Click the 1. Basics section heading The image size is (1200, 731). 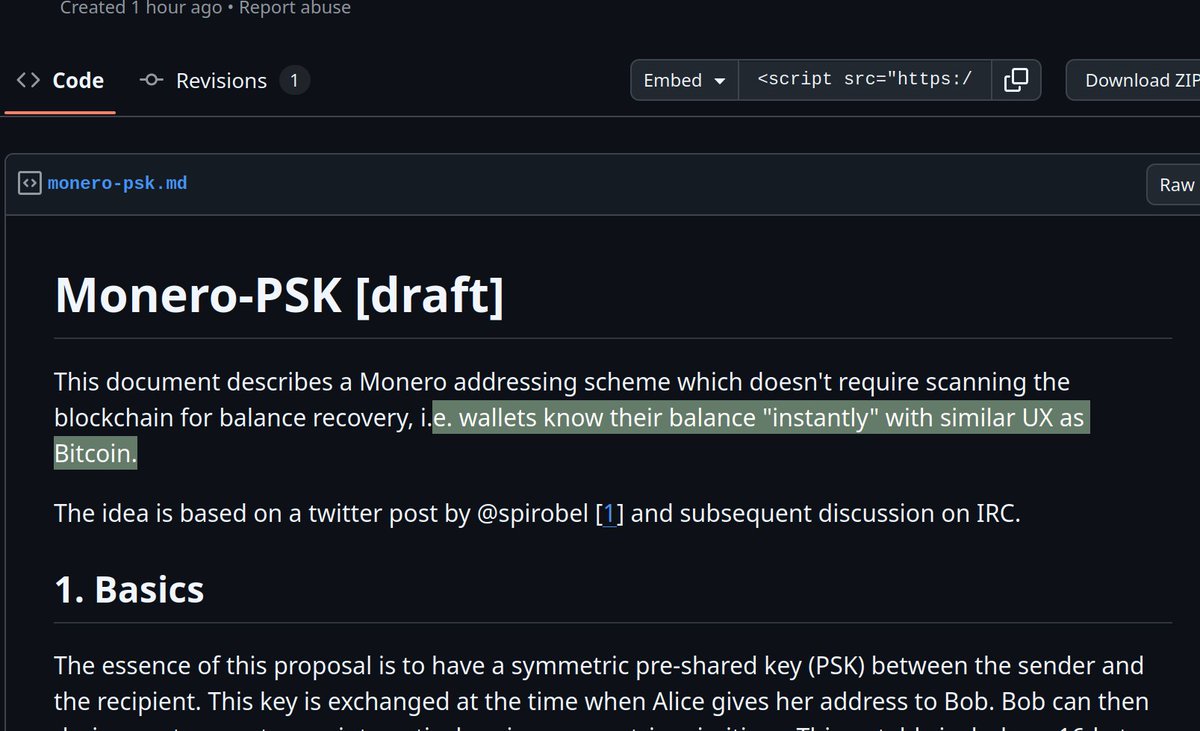(130, 589)
